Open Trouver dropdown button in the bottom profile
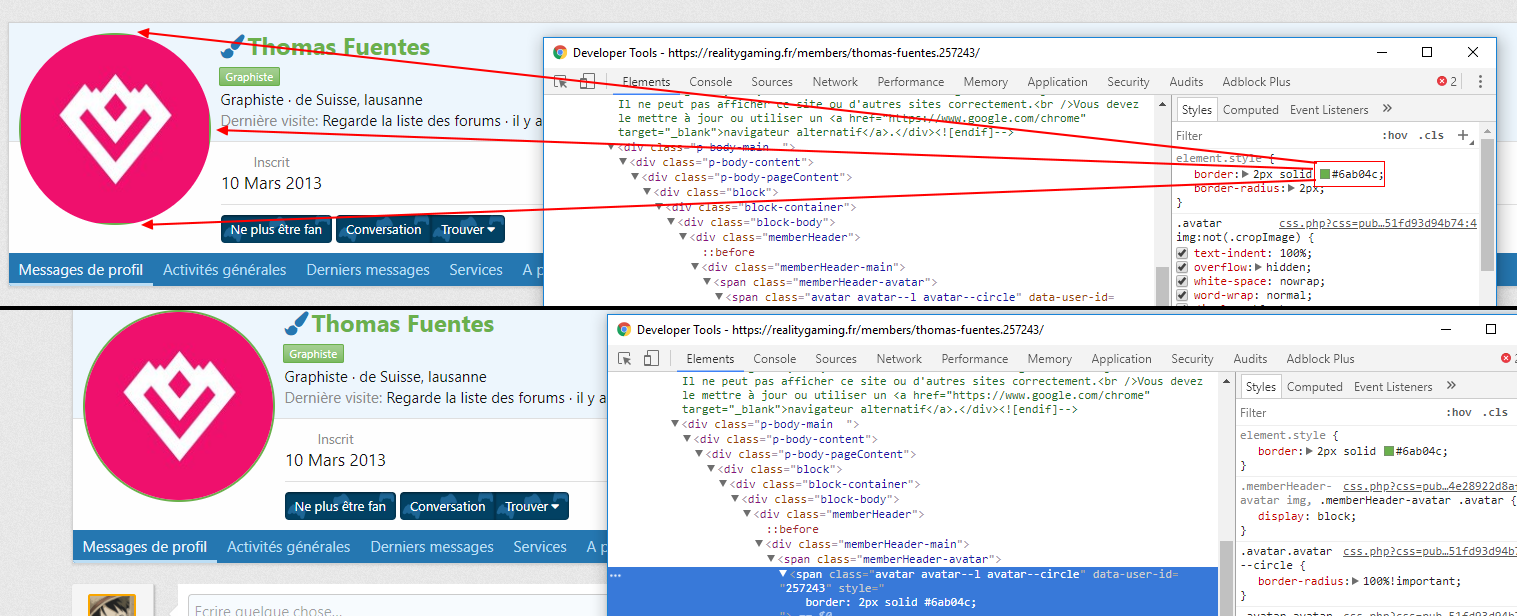 tap(533, 506)
